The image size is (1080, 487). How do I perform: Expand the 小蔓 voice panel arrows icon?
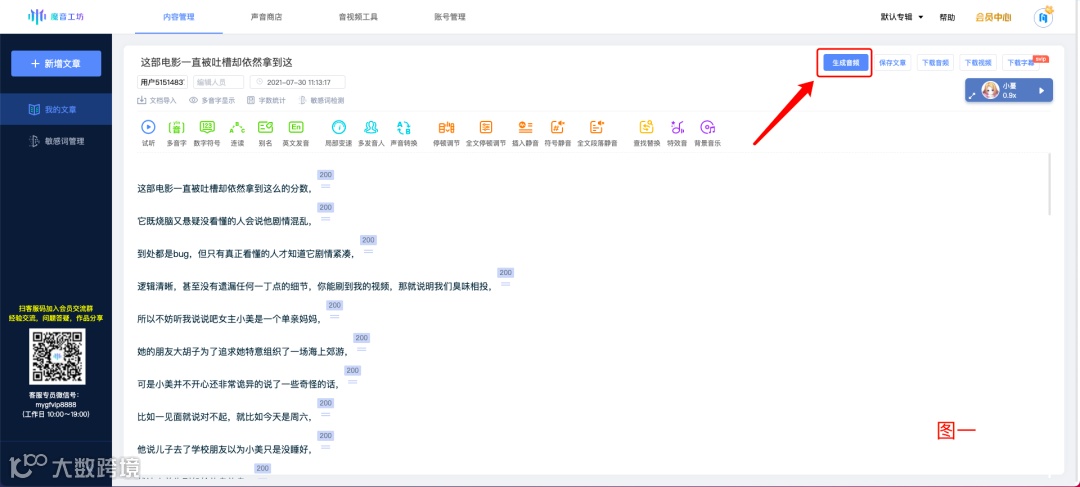coord(973,96)
